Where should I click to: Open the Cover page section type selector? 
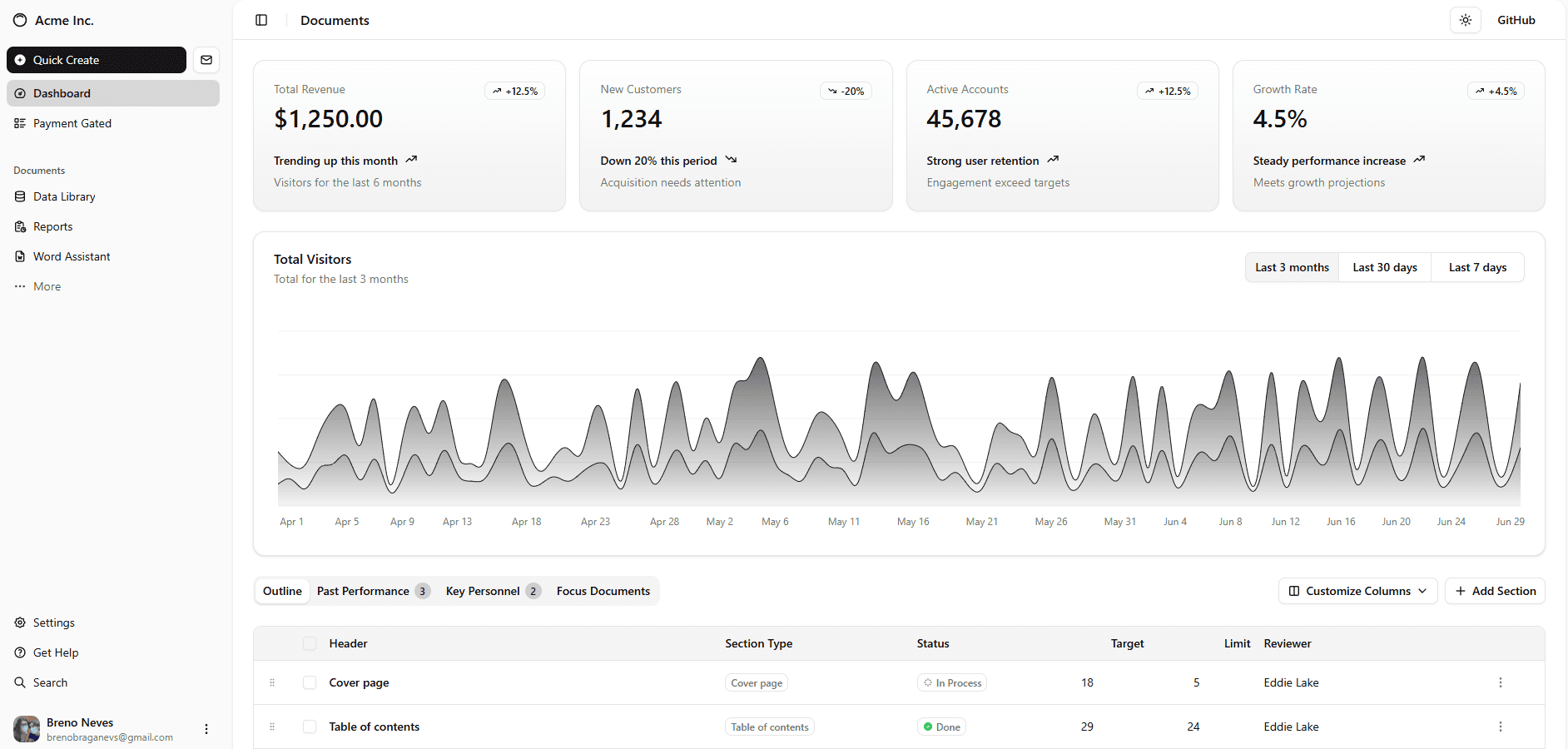click(x=756, y=682)
